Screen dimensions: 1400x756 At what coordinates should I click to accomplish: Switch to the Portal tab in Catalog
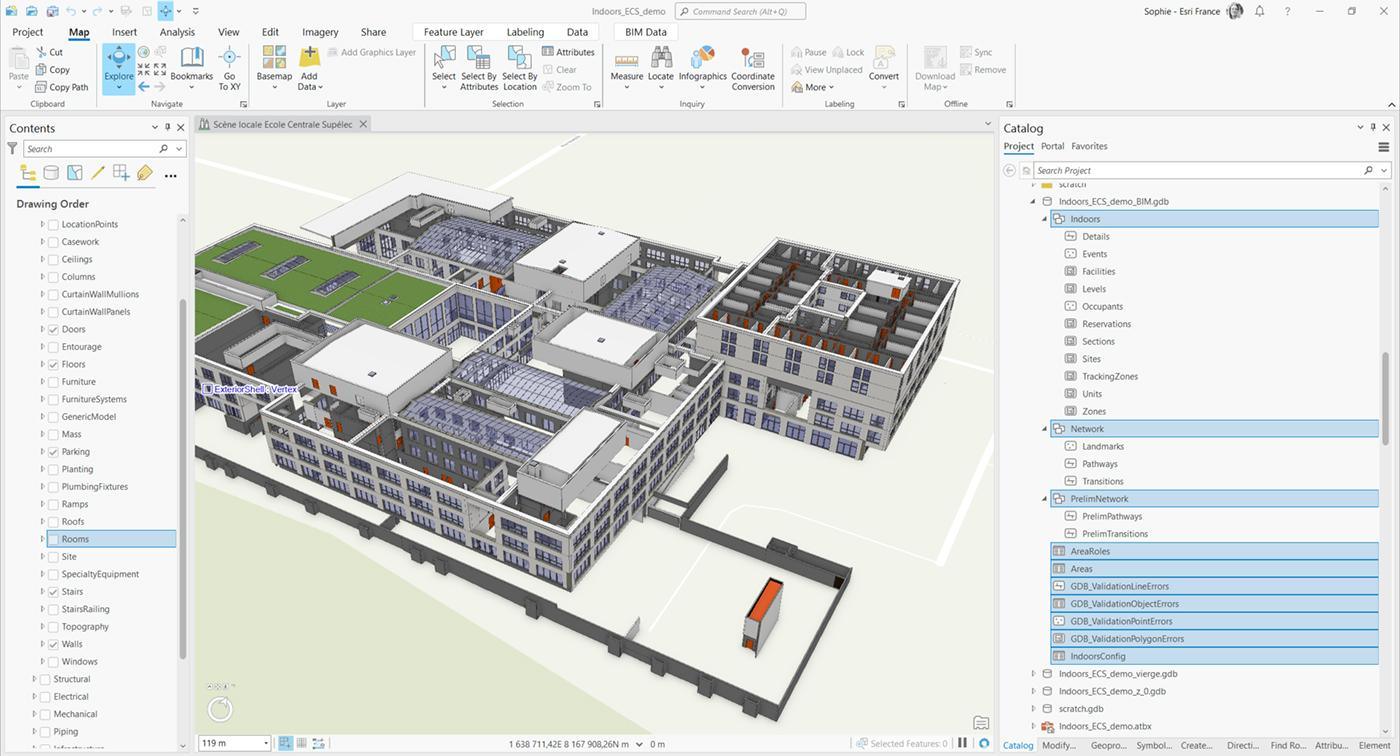coord(1052,146)
